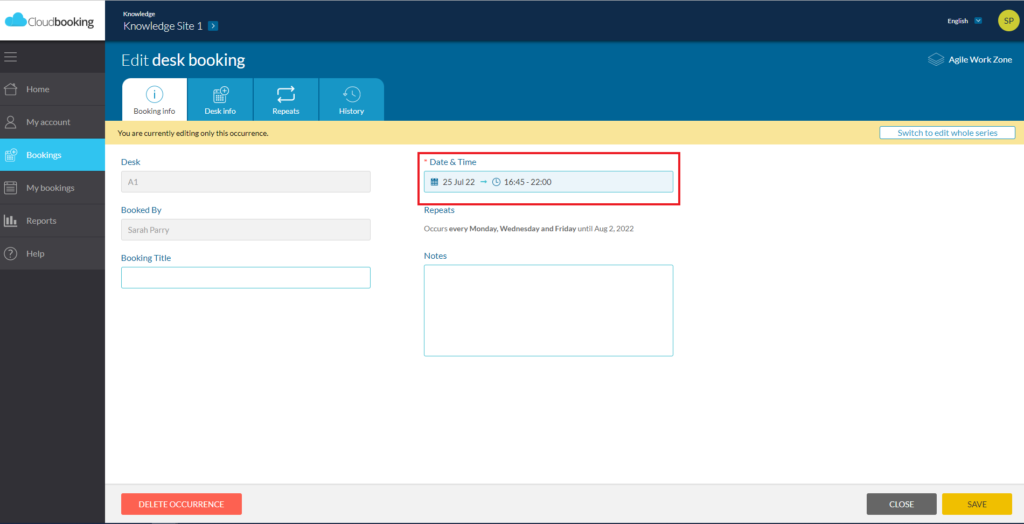Click the History clock icon
The height and width of the screenshot is (524, 1024).
[x=351, y=95]
